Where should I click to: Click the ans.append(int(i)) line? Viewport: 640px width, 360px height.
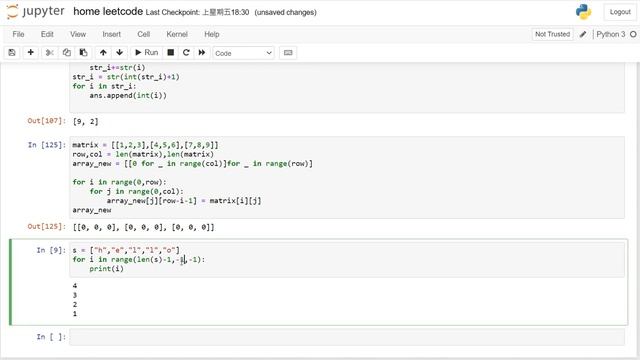128,96
